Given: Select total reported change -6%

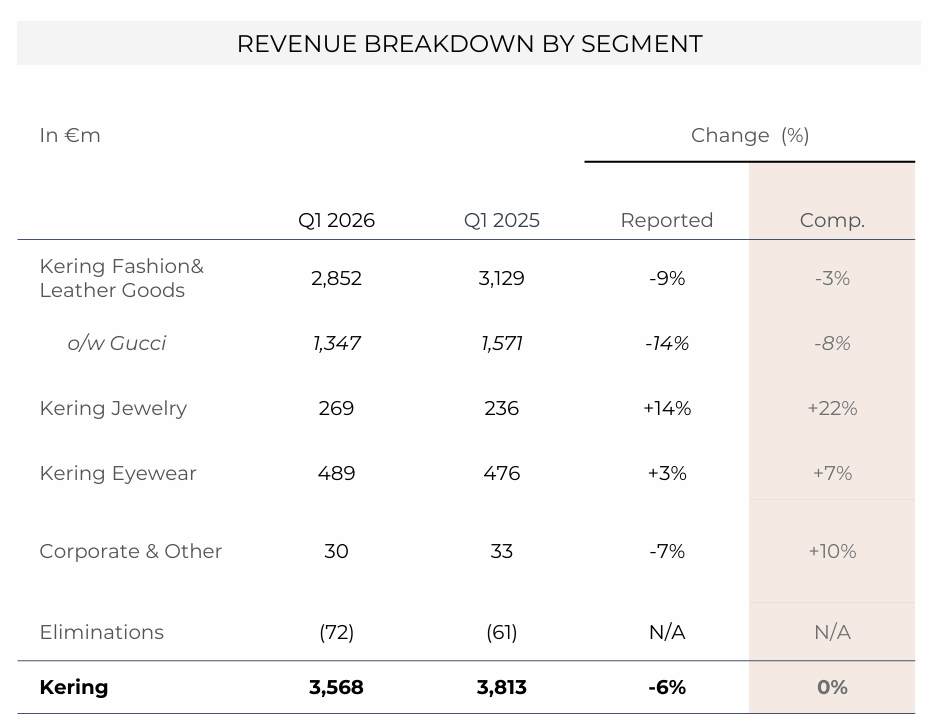Looking at the screenshot, I should 667,687.
